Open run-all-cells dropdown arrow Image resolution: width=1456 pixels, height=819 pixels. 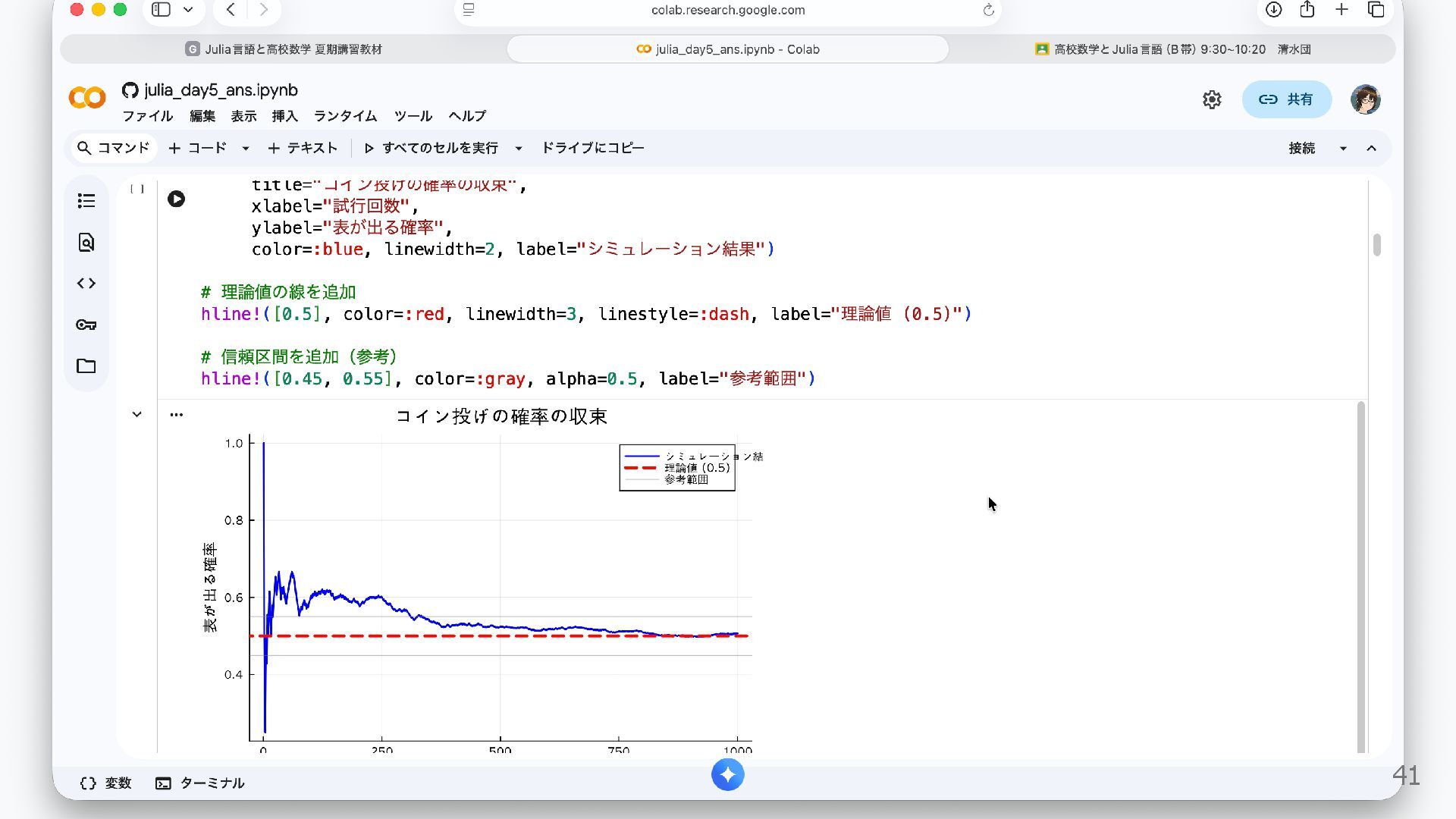[x=519, y=149]
